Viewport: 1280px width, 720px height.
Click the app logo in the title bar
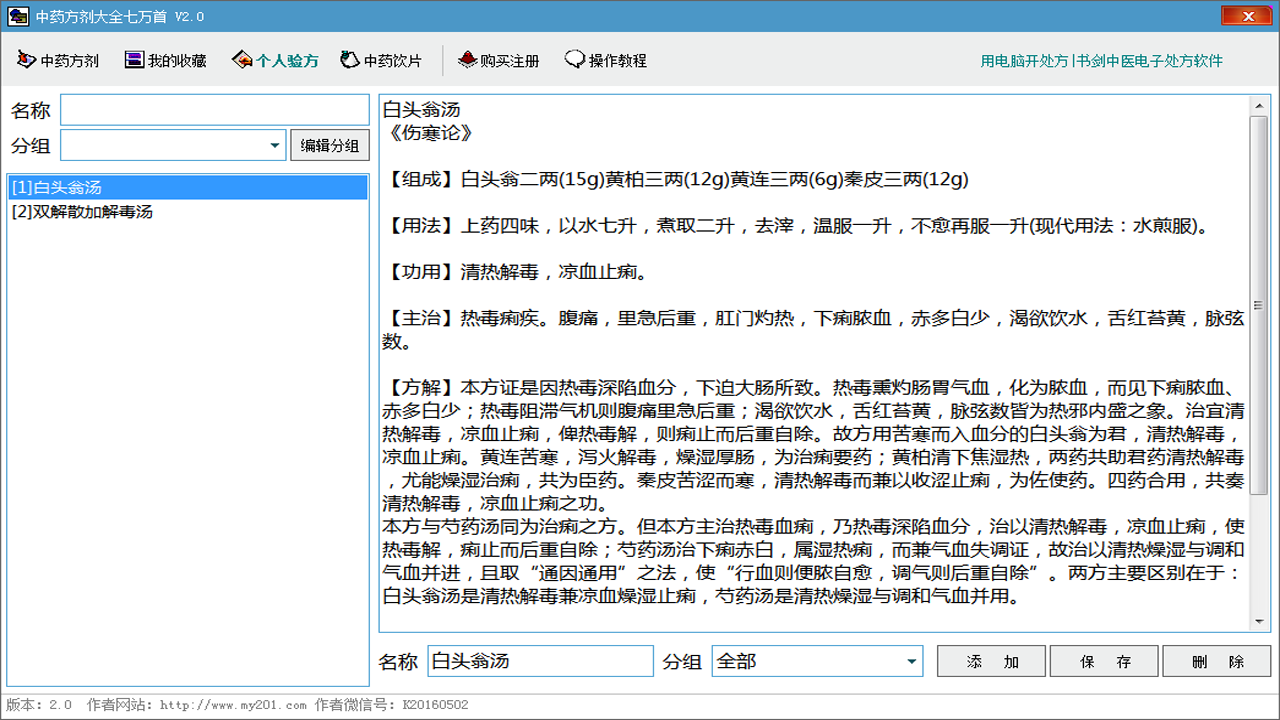(x=16, y=16)
